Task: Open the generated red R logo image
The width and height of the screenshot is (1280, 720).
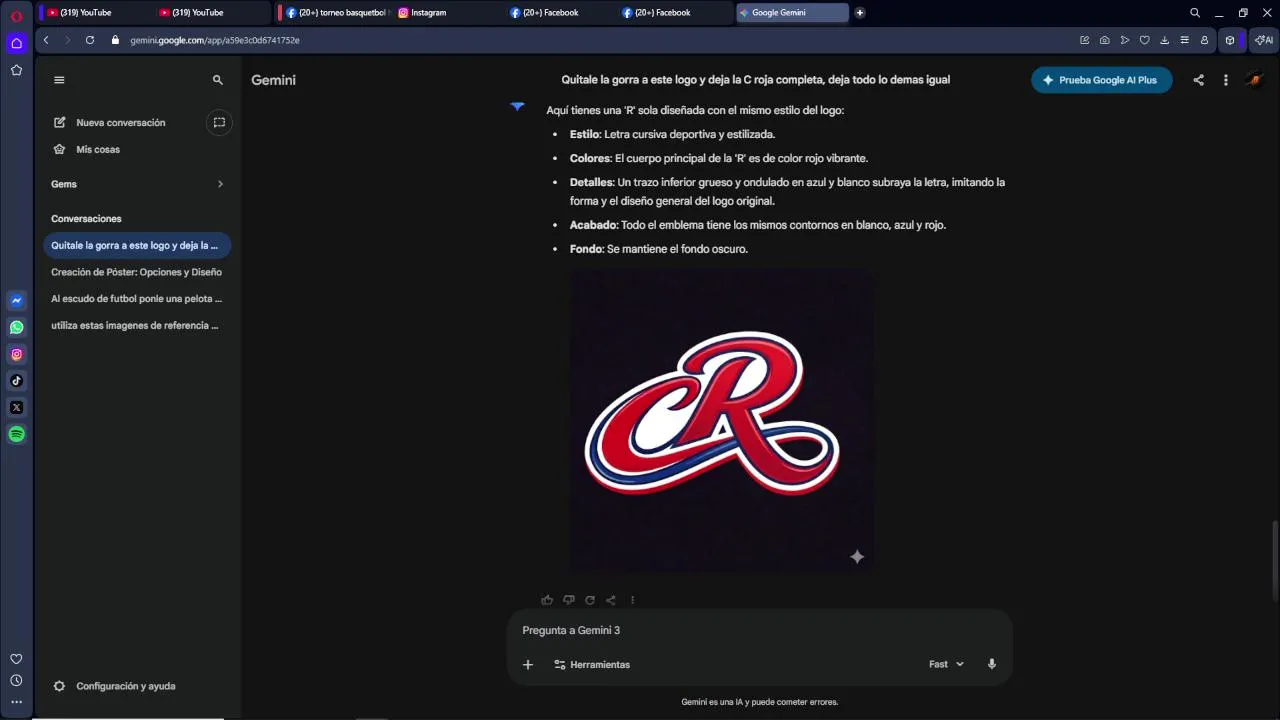Action: pyautogui.click(x=722, y=420)
